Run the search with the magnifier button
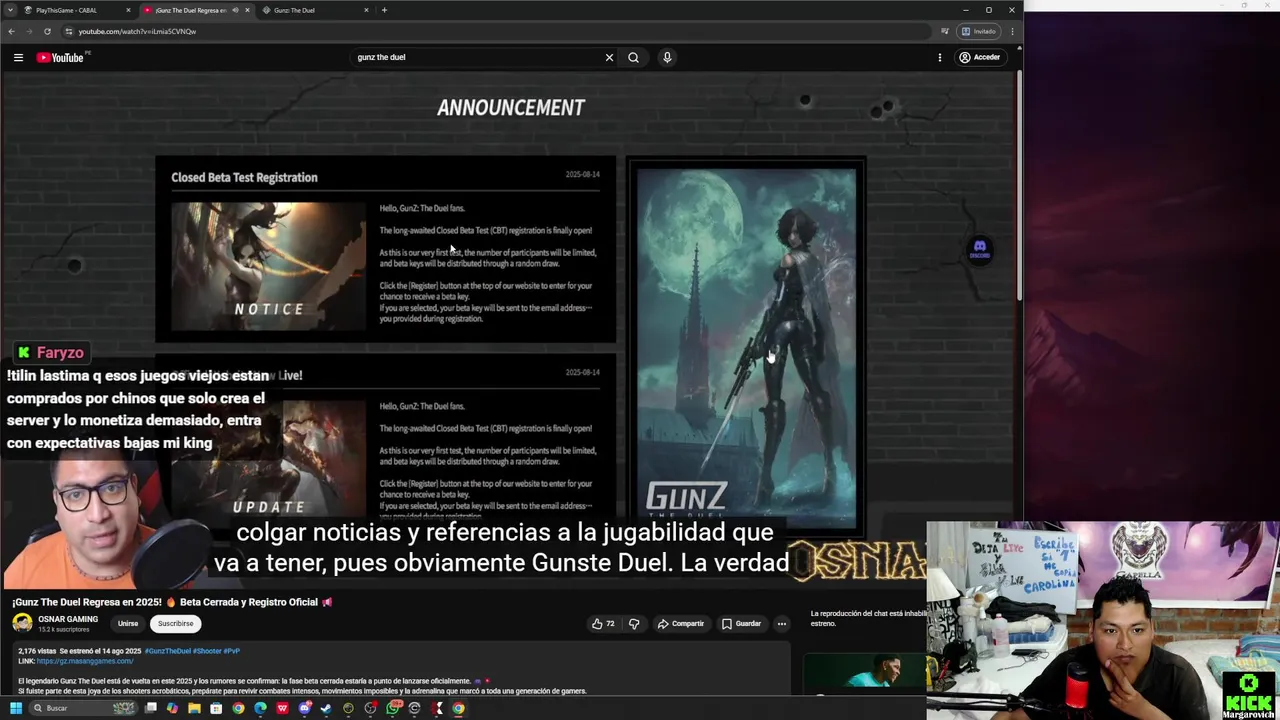Viewport: 1280px width, 720px height. [633, 57]
